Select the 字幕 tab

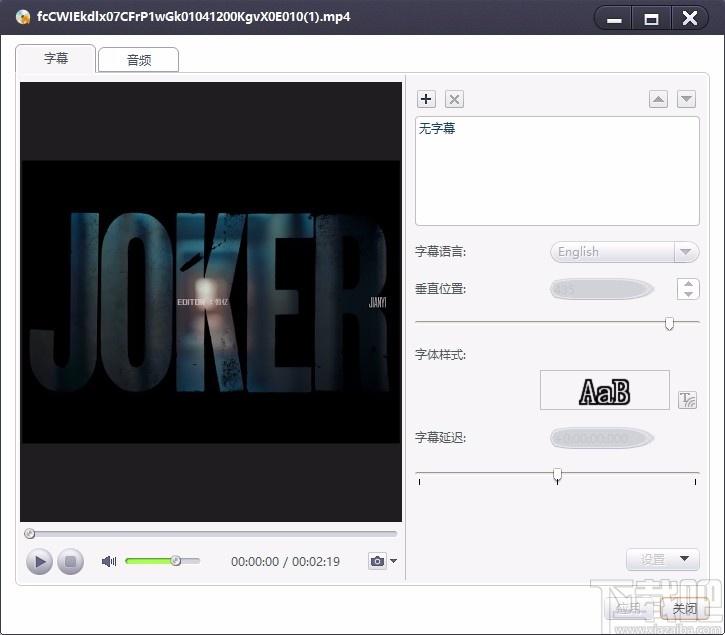(56, 59)
